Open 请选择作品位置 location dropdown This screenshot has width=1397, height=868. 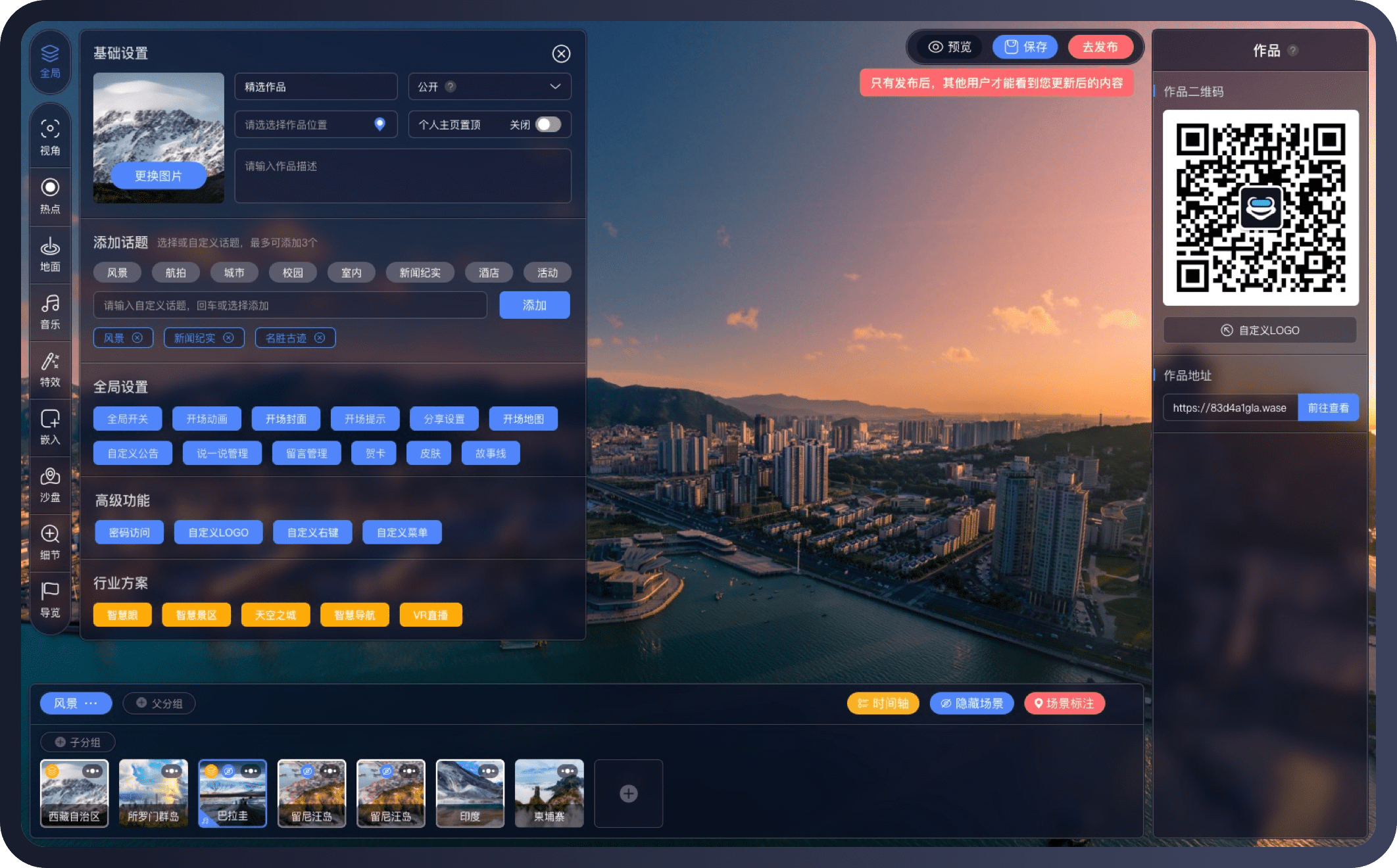pyautogui.click(x=314, y=125)
